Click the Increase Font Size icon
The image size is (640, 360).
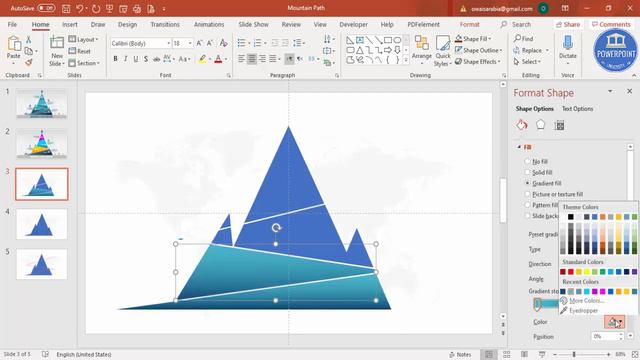(x=199, y=43)
